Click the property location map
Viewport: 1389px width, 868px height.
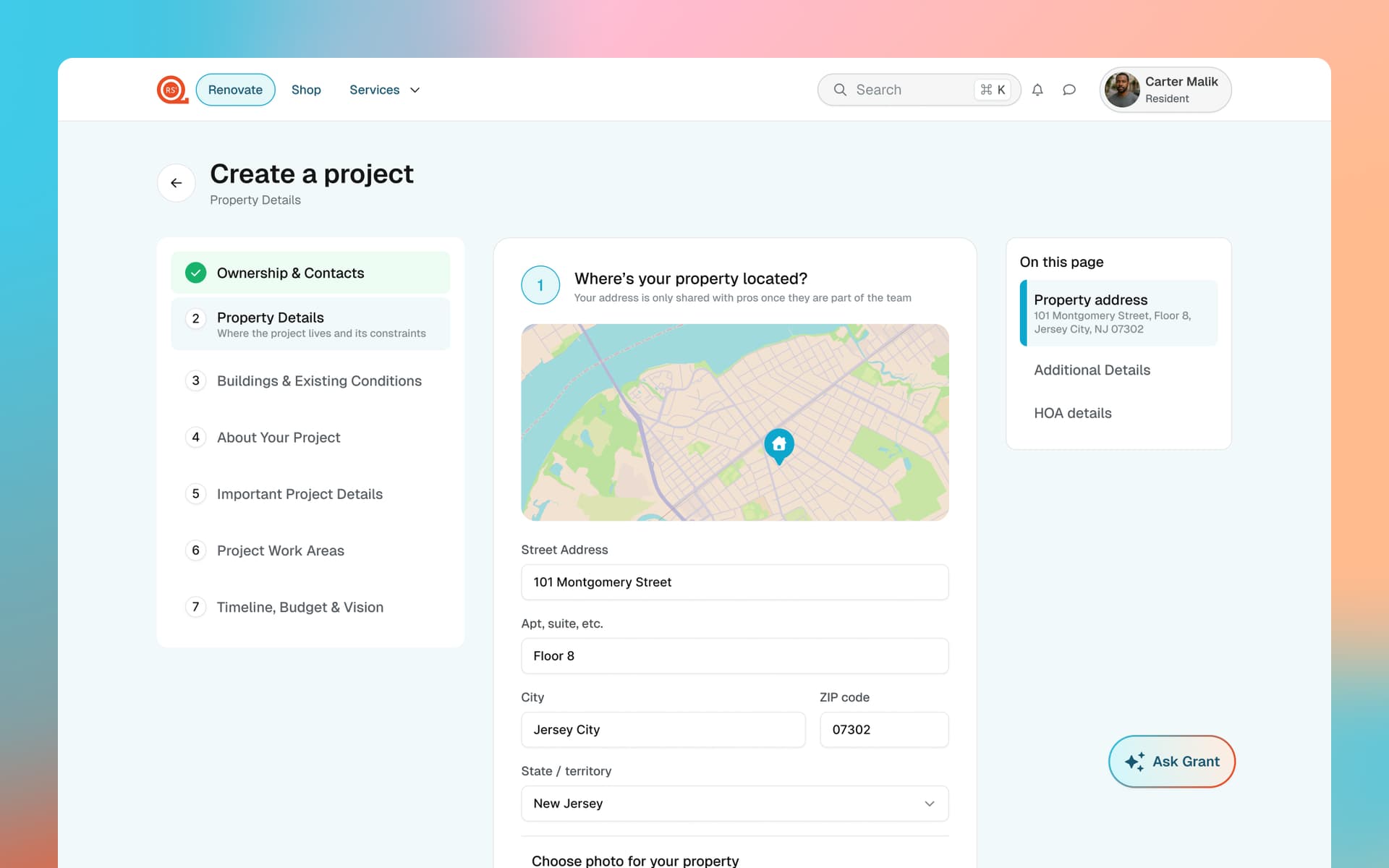734,422
